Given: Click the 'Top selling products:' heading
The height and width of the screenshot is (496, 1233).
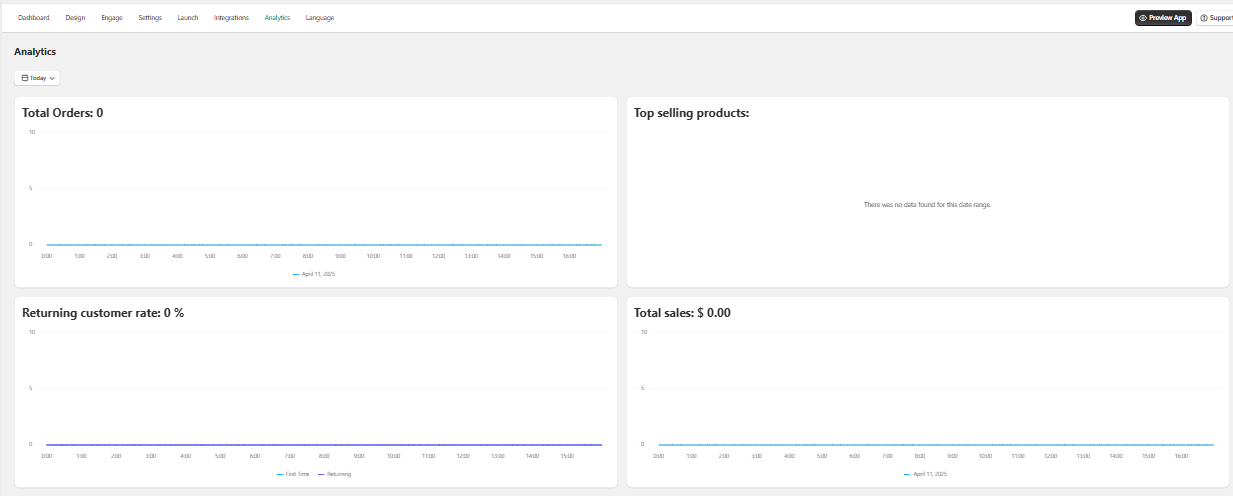Looking at the screenshot, I should point(692,113).
